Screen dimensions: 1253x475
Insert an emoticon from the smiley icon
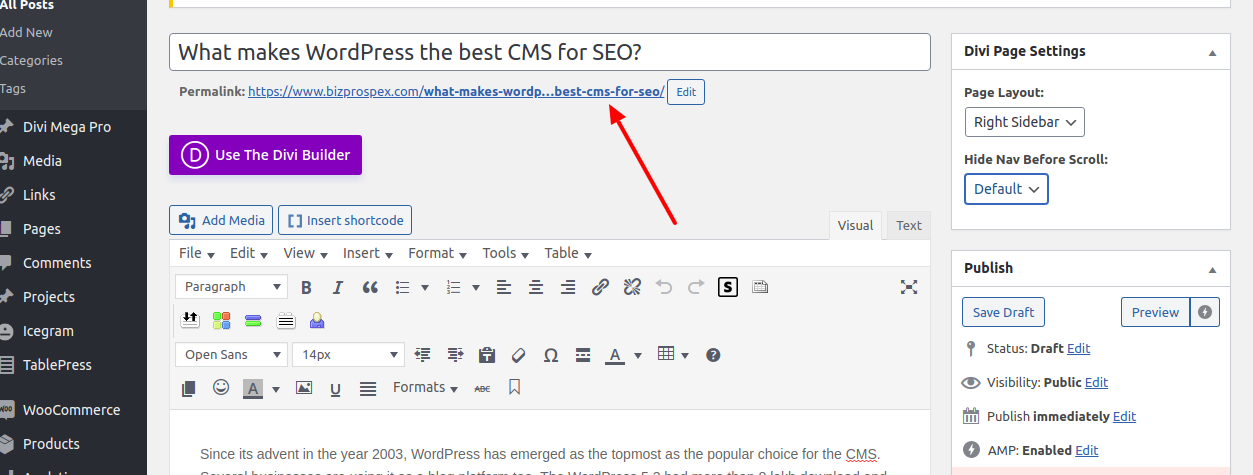pyautogui.click(x=221, y=388)
